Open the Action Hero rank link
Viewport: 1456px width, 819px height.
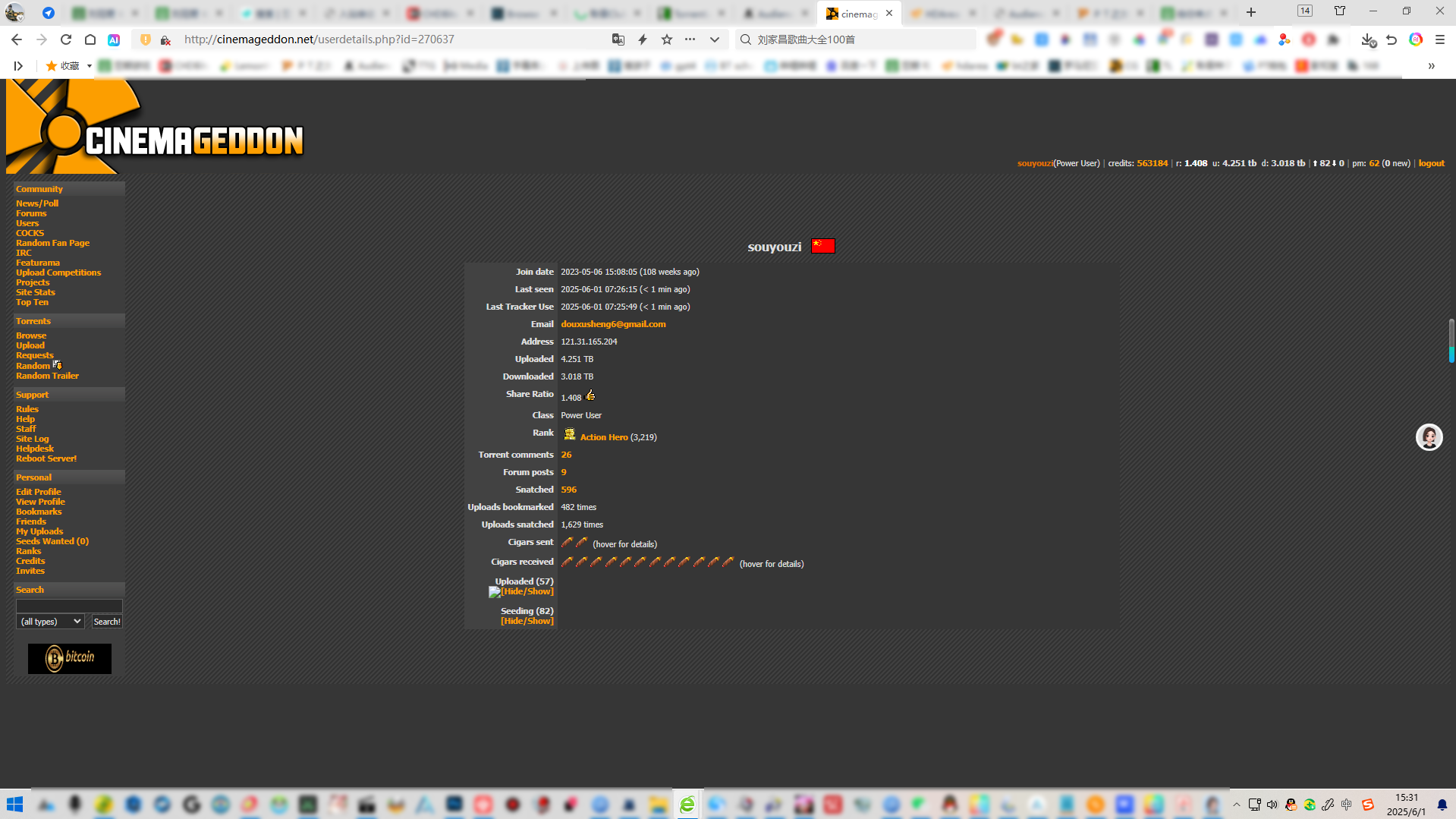click(x=604, y=437)
